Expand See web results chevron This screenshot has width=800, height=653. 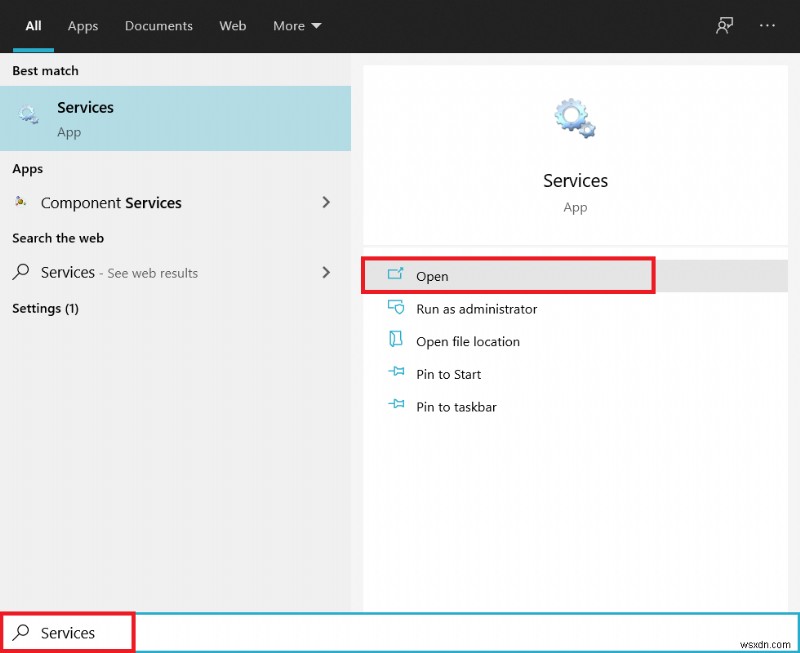326,272
